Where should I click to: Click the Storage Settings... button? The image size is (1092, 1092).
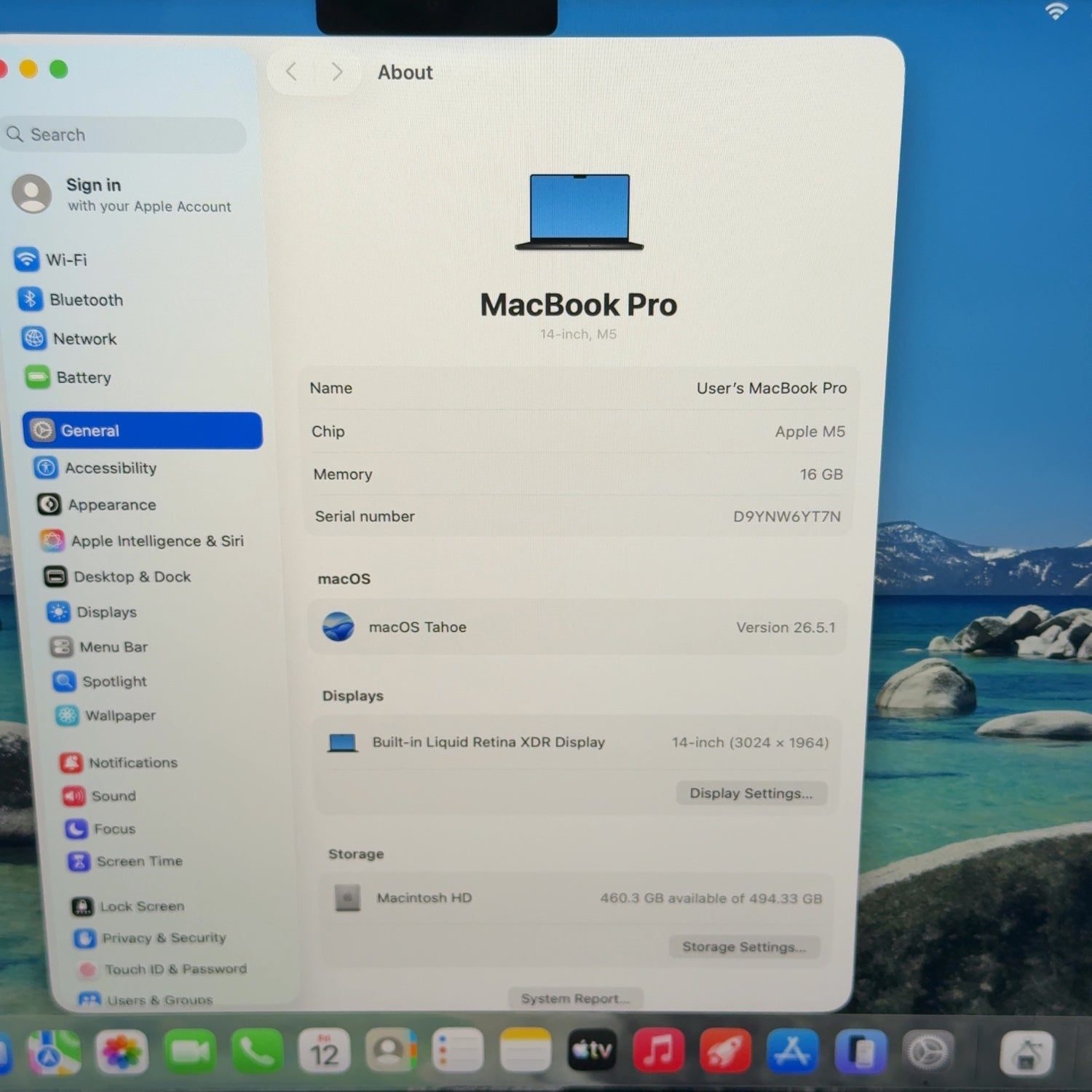[744, 946]
